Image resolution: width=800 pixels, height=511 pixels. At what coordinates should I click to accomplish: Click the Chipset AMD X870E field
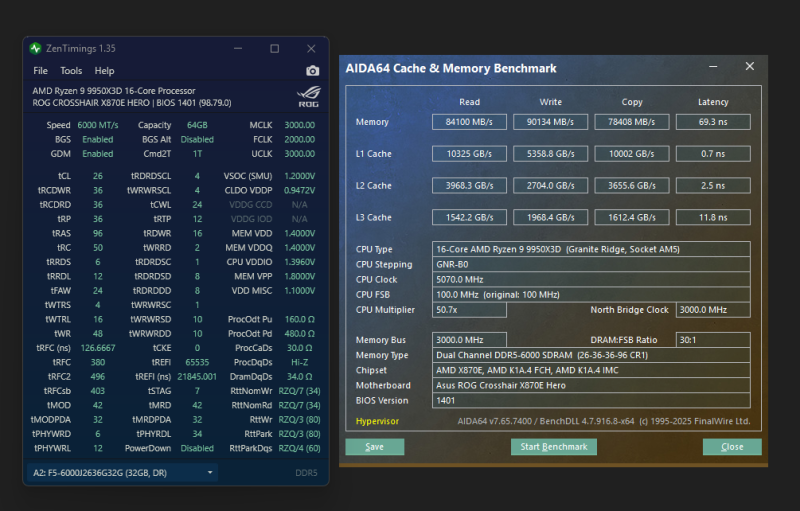[591, 370]
